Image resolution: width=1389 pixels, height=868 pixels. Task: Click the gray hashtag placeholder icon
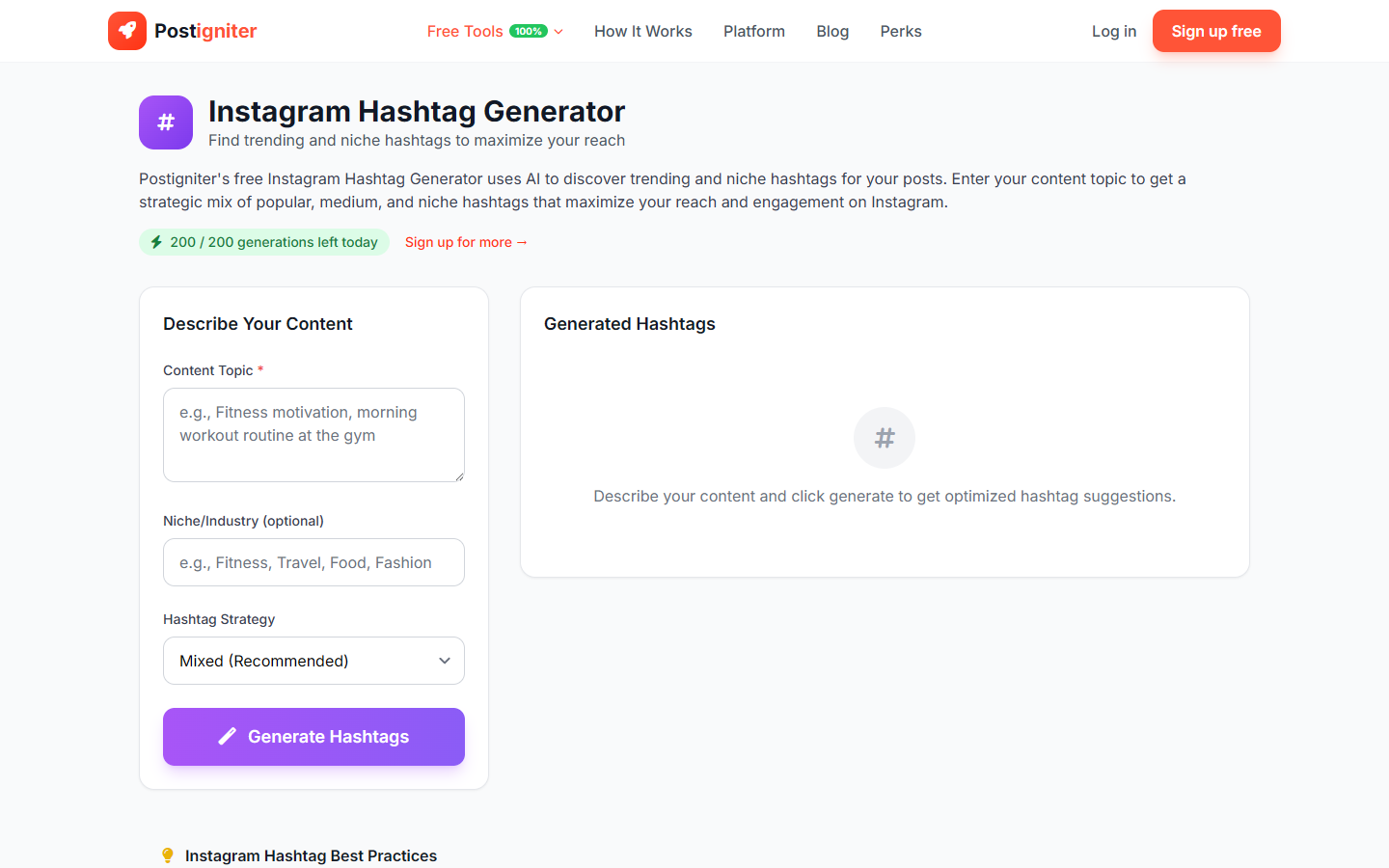884,437
